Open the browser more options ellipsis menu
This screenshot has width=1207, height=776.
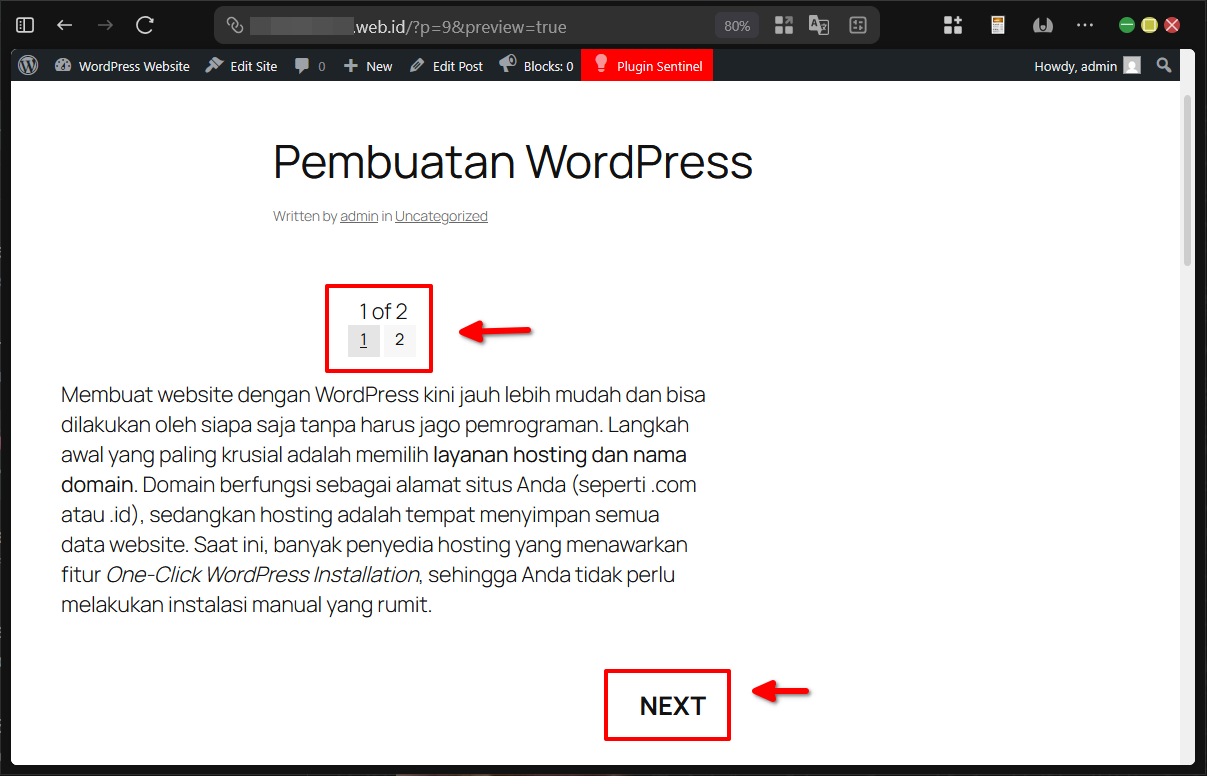coord(1085,25)
